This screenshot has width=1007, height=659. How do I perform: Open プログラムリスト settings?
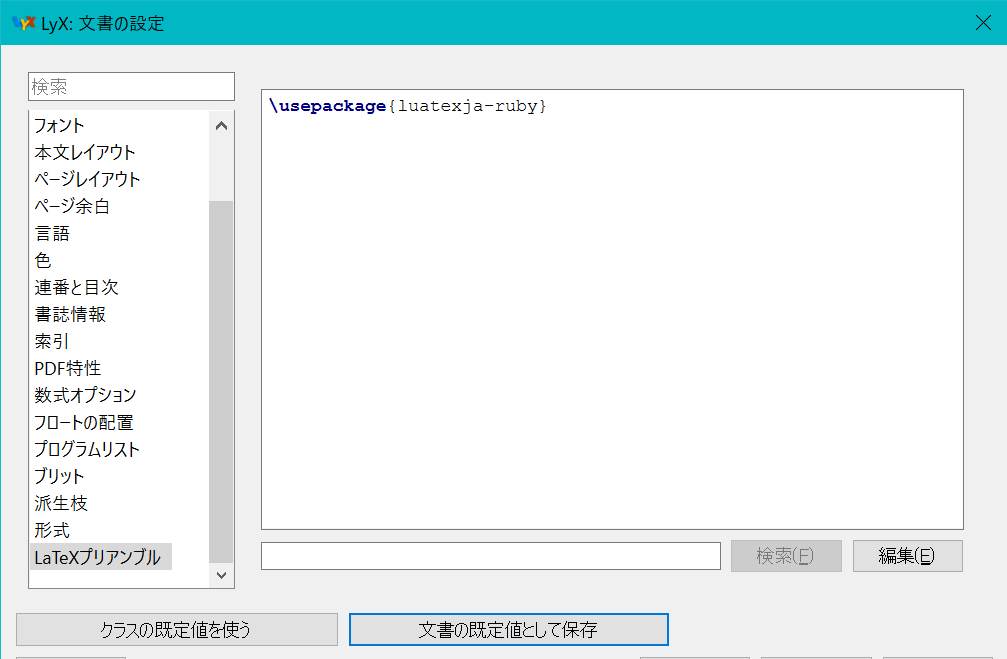(x=87, y=449)
